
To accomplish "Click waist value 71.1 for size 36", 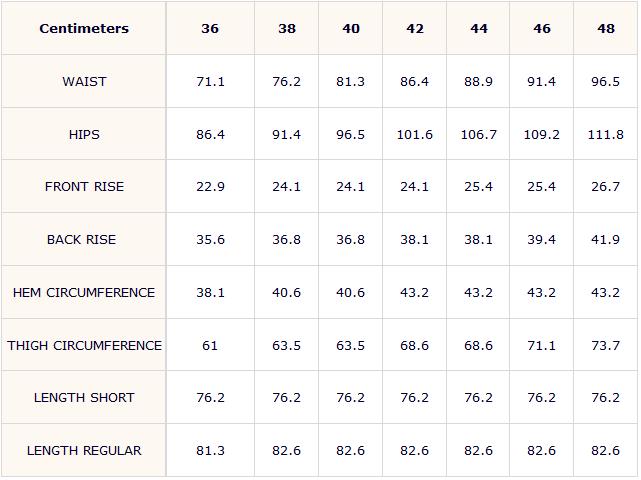I will pos(210,81).
